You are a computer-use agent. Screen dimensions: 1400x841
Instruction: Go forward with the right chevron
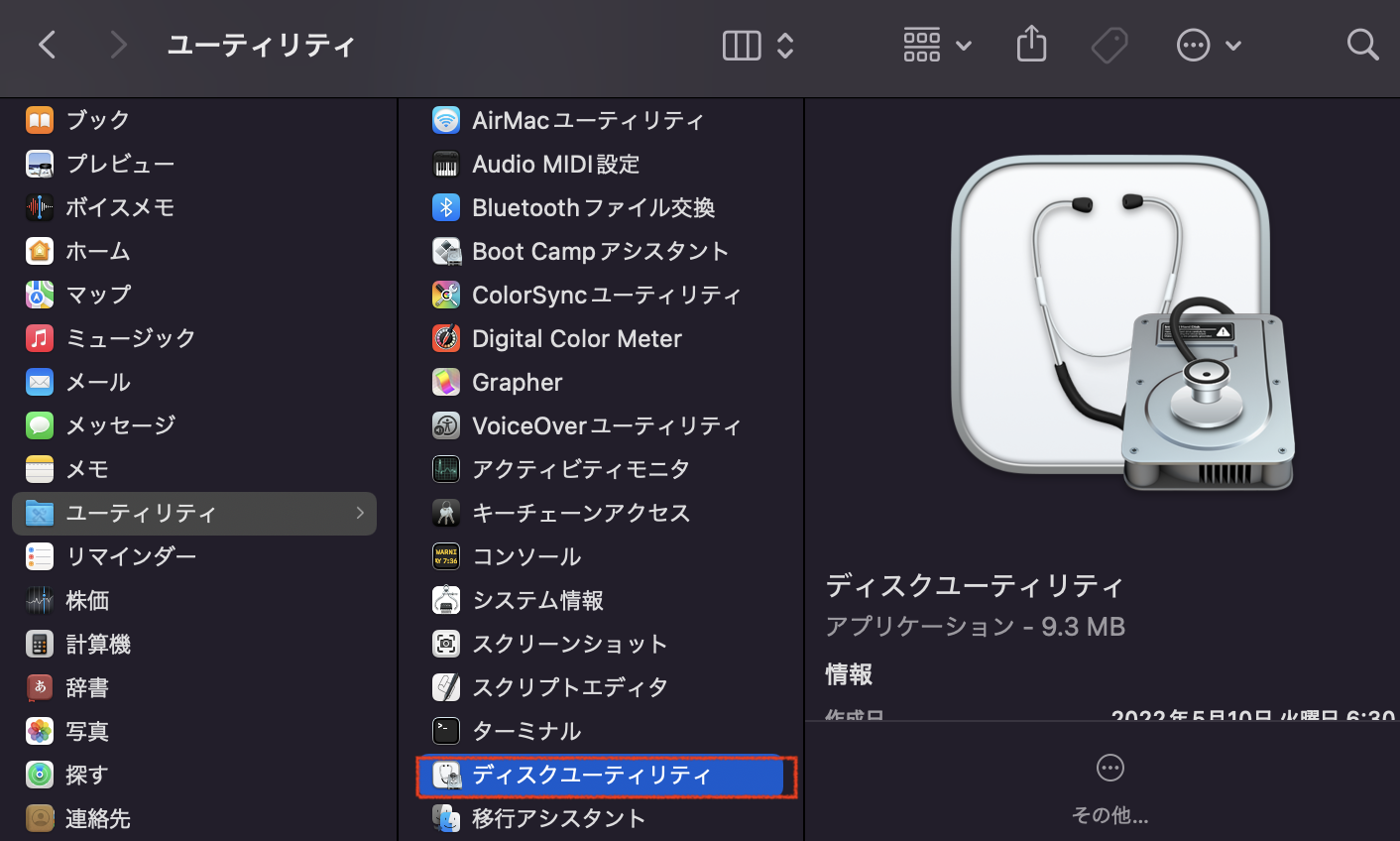pos(119,45)
